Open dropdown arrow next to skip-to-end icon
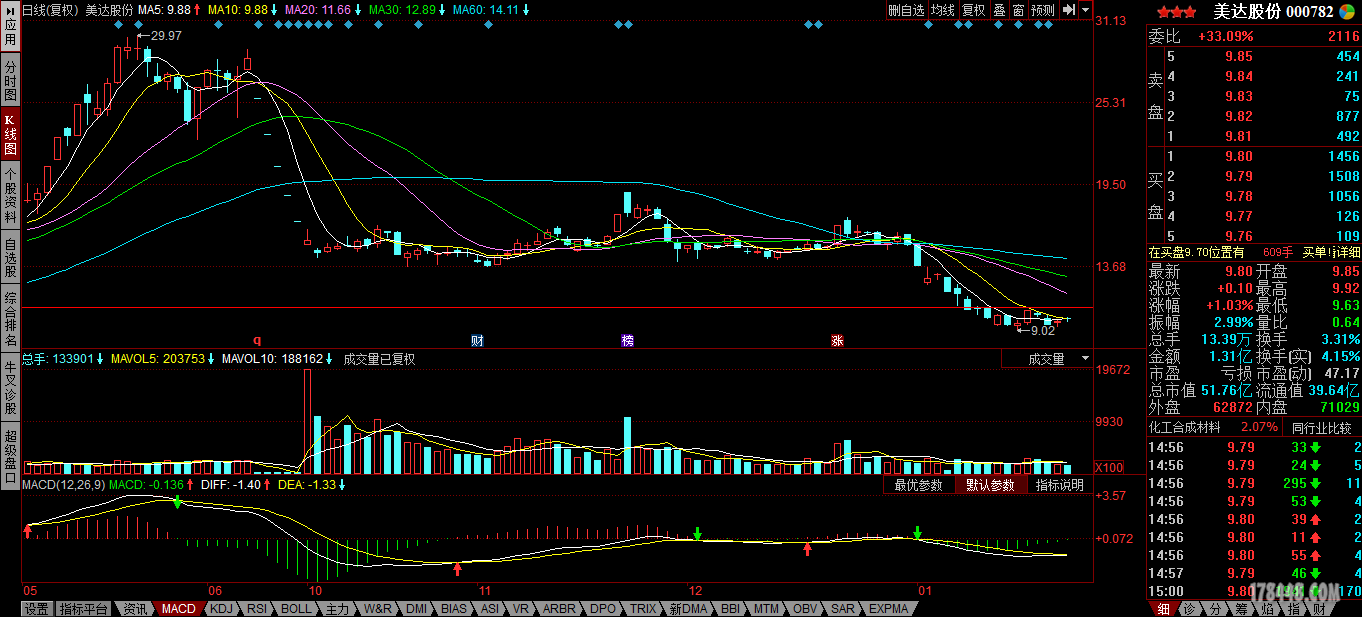This screenshot has width=1362, height=617. 1085,10
